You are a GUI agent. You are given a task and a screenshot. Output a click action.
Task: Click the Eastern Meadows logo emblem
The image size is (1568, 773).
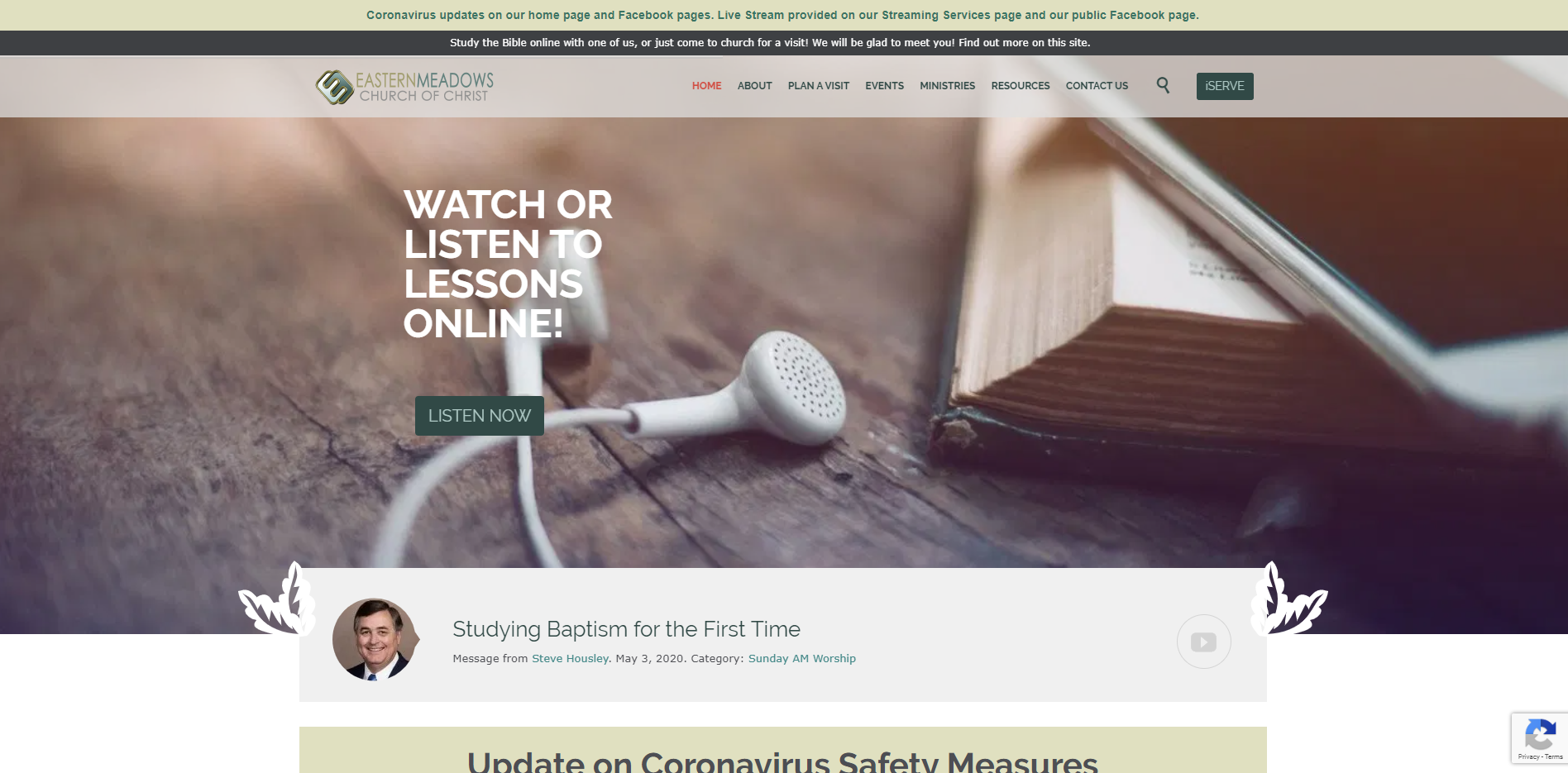coord(334,87)
